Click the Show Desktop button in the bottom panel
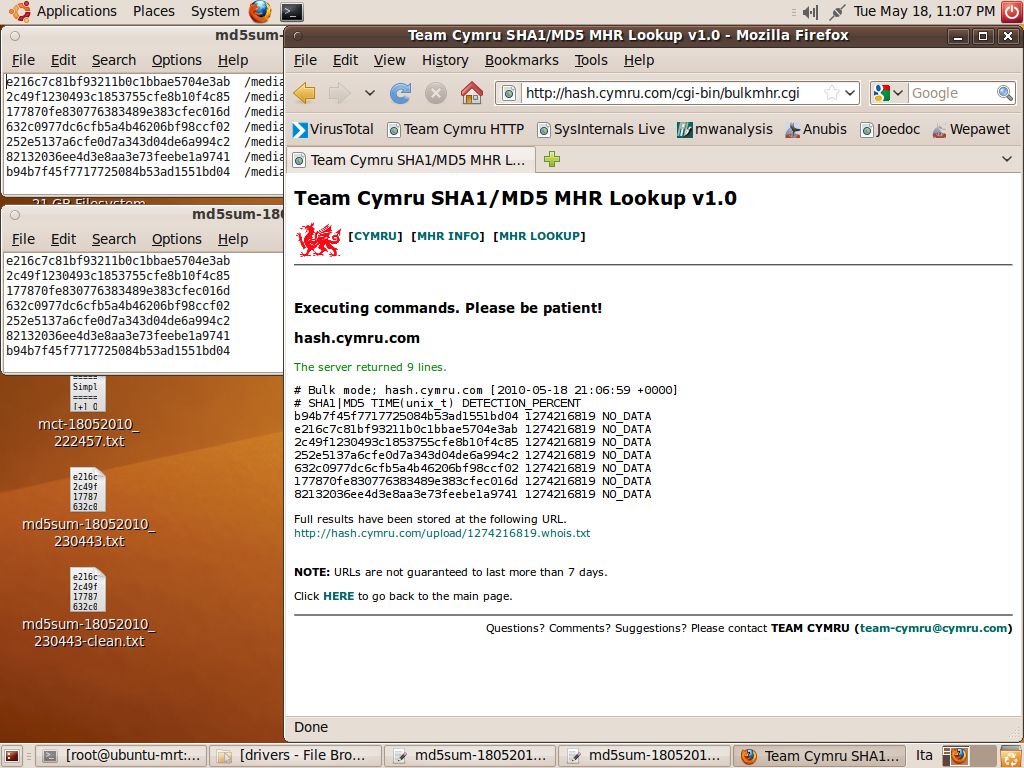This screenshot has width=1024, height=768. [13, 756]
